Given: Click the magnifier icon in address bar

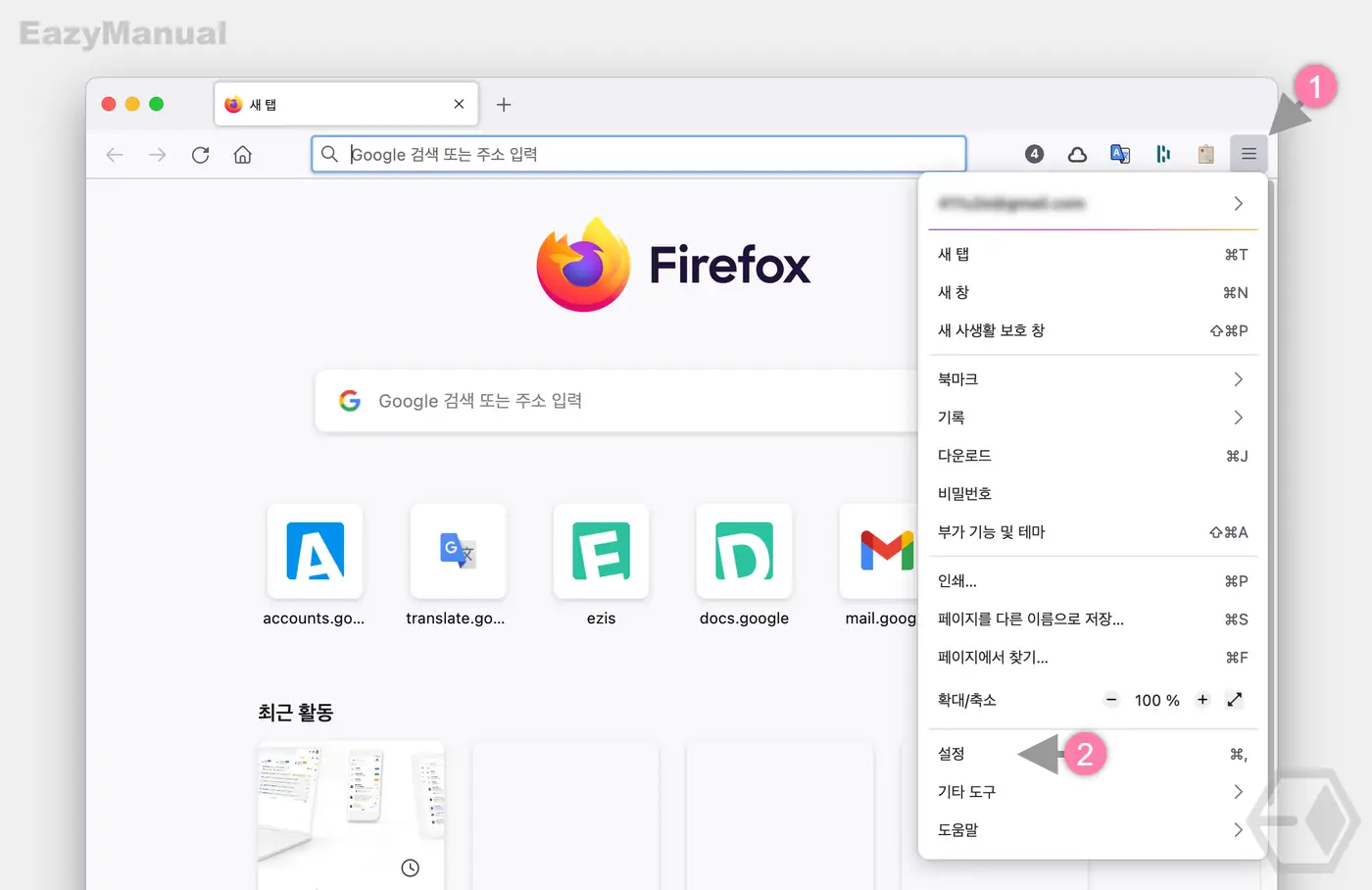Looking at the screenshot, I should 330,154.
